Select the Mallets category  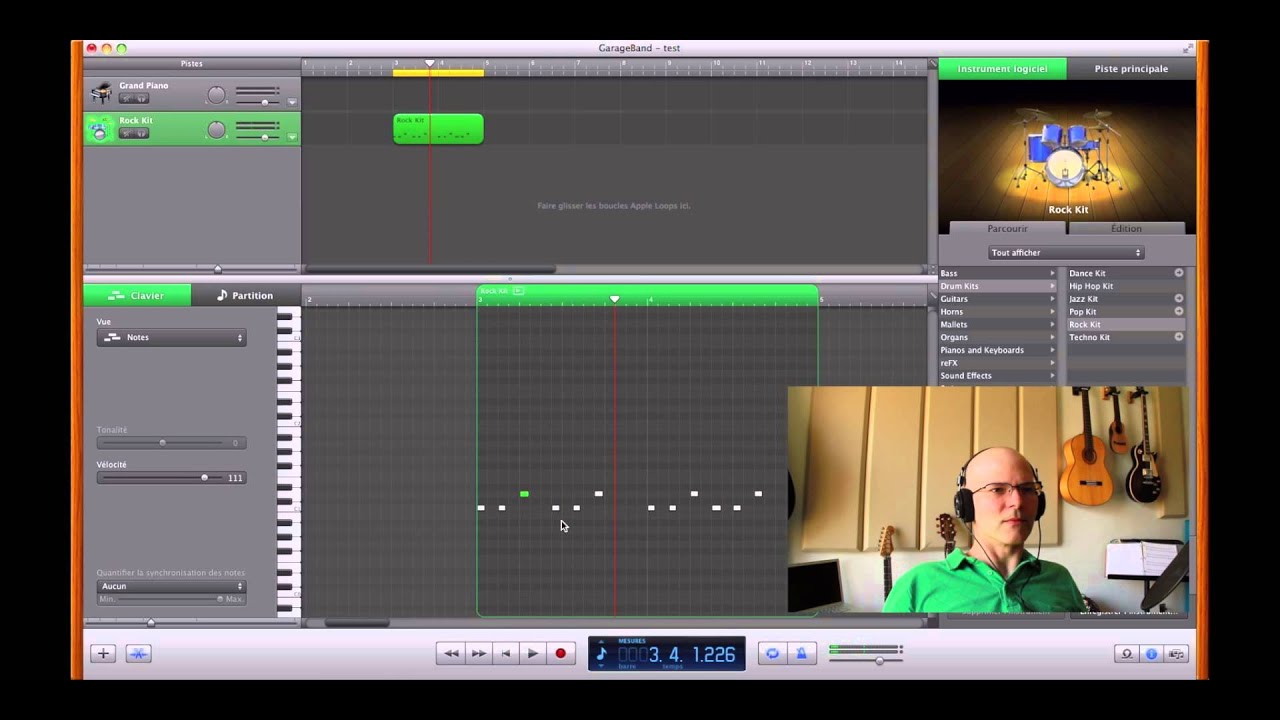(x=997, y=325)
